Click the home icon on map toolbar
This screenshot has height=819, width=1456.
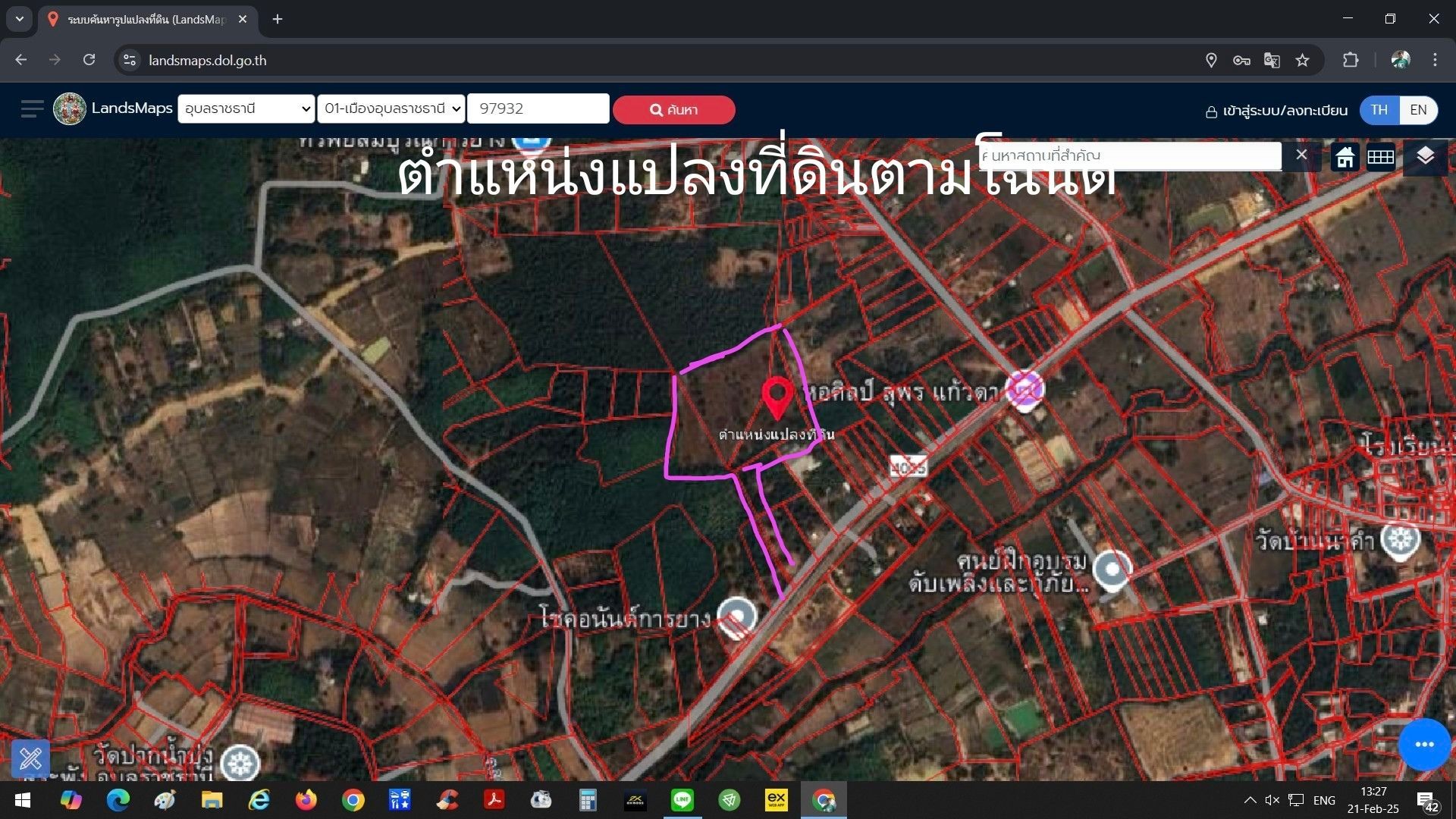[1345, 157]
